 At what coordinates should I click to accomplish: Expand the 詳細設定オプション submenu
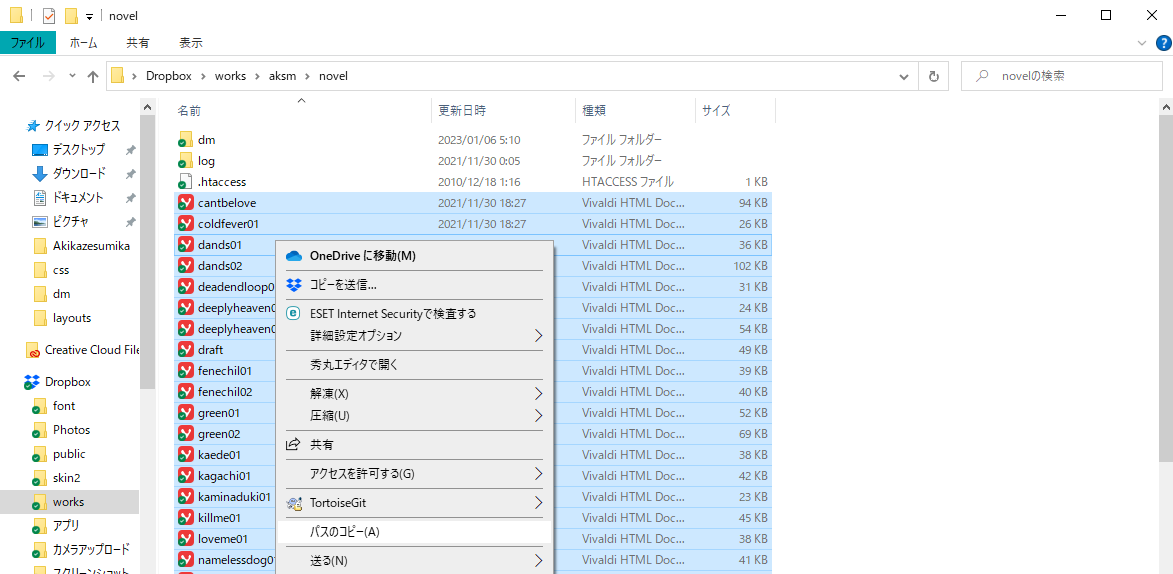538,336
